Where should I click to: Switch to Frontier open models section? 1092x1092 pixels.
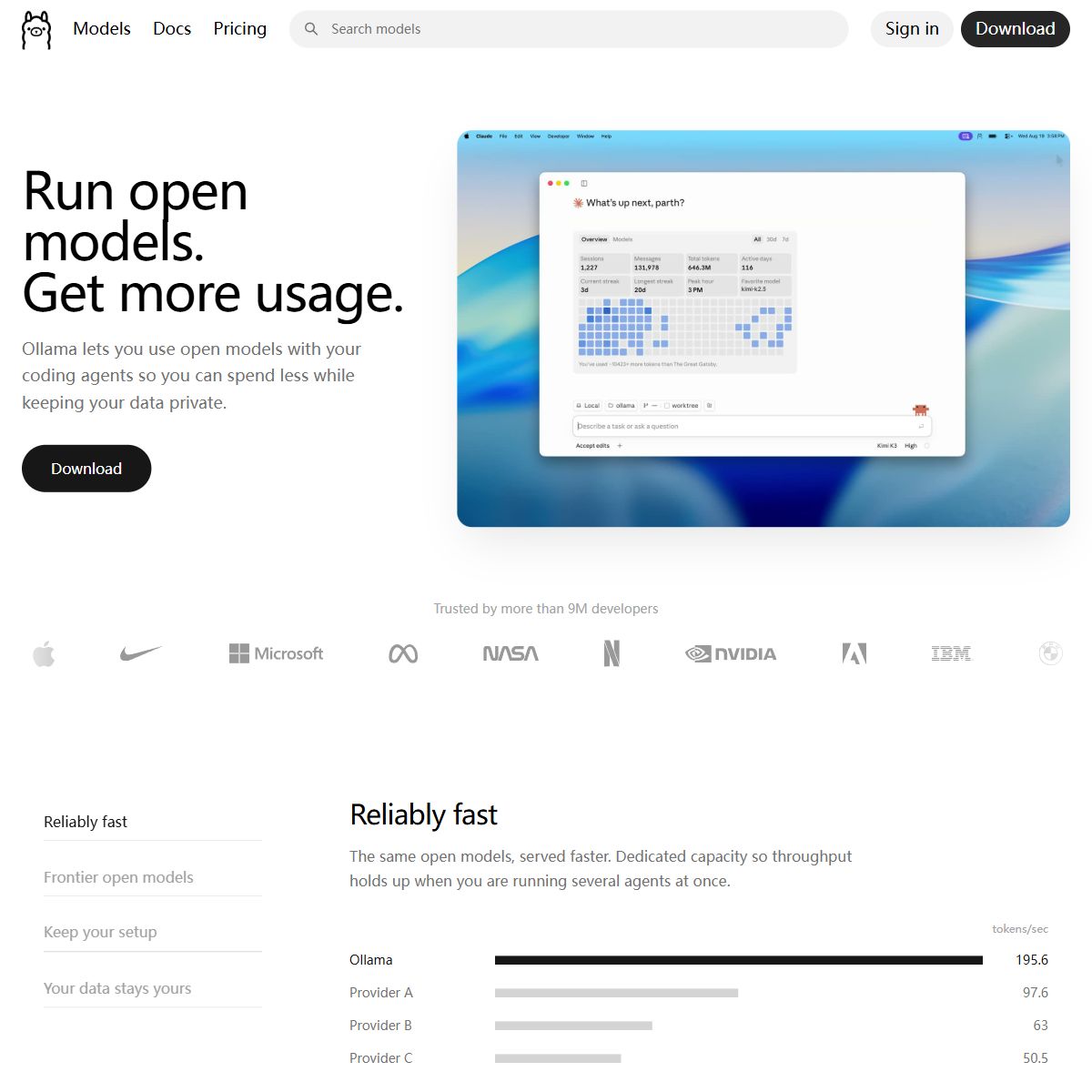pos(153,877)
